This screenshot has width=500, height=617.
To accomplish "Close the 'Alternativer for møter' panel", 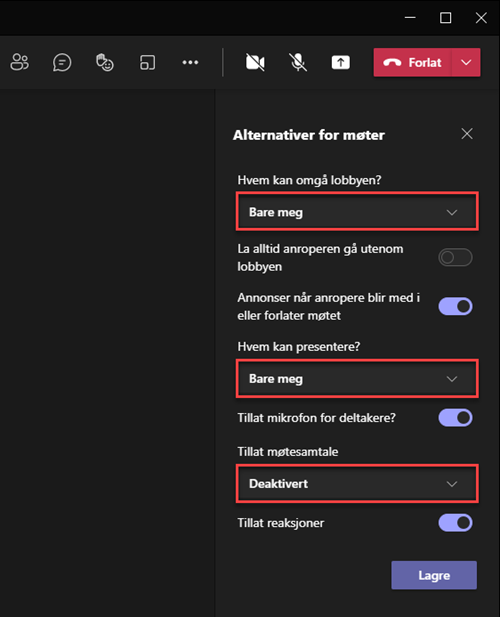I will [467, 134].
